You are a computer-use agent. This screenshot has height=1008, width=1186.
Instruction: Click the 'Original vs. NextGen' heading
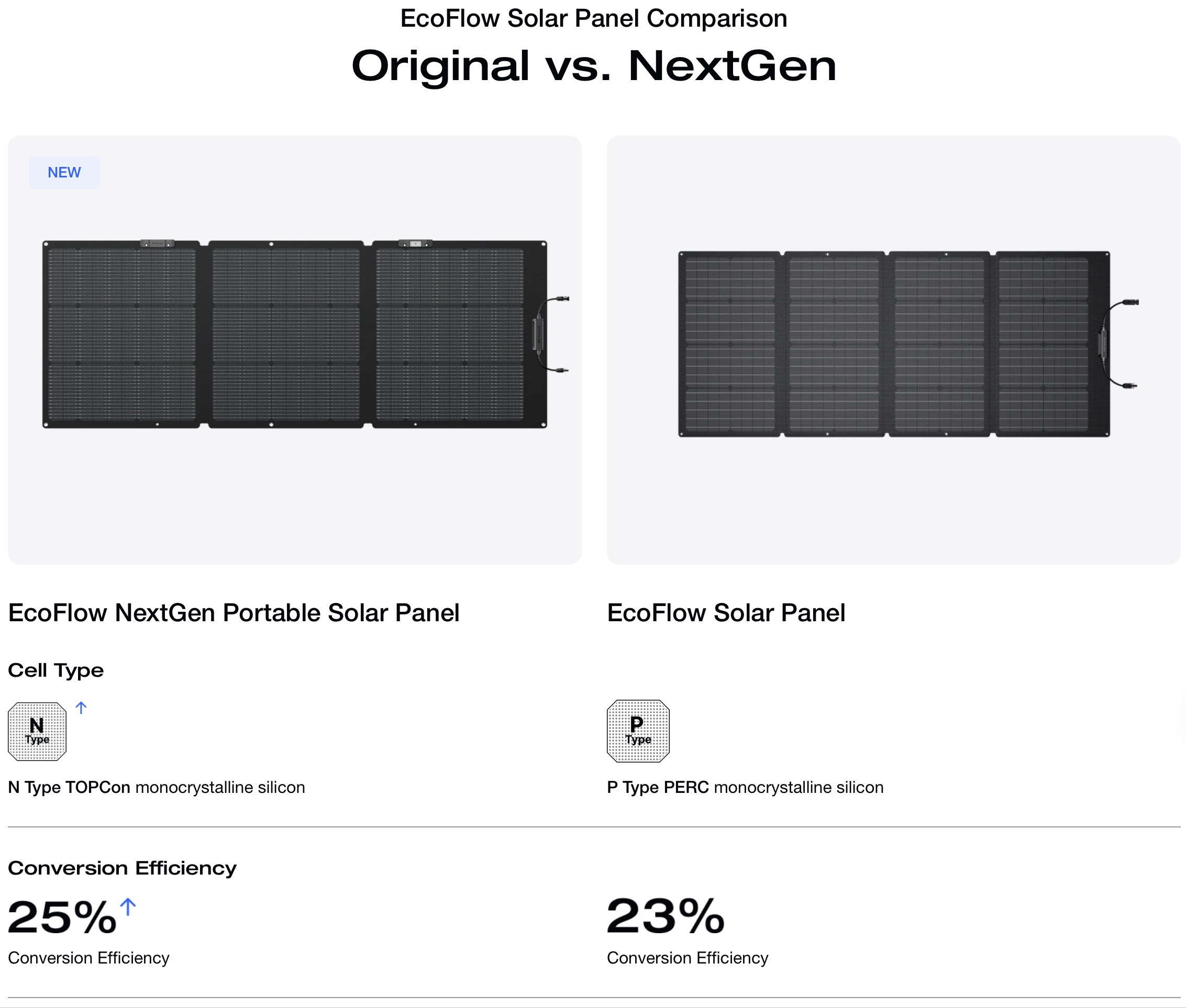[x=593, y=66]
